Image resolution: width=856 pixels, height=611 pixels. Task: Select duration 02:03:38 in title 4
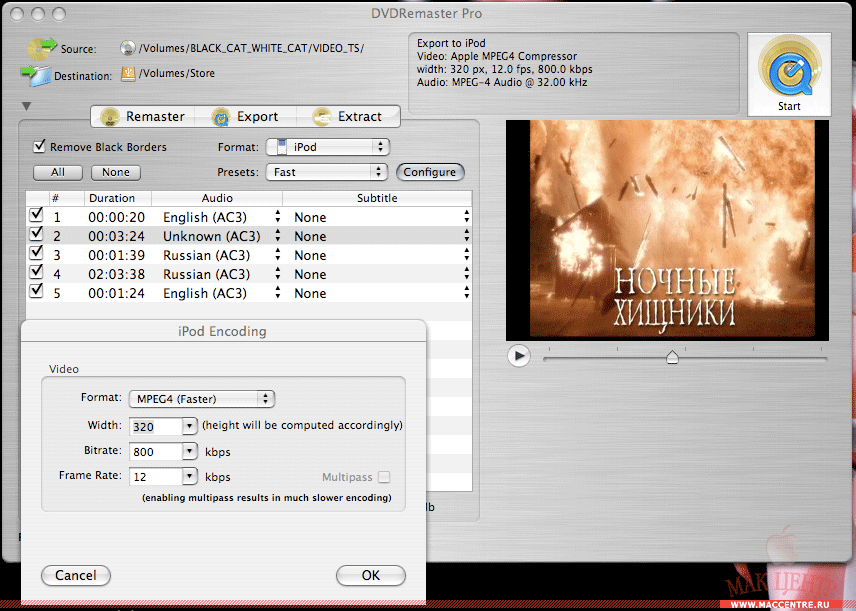click(116, 274)
